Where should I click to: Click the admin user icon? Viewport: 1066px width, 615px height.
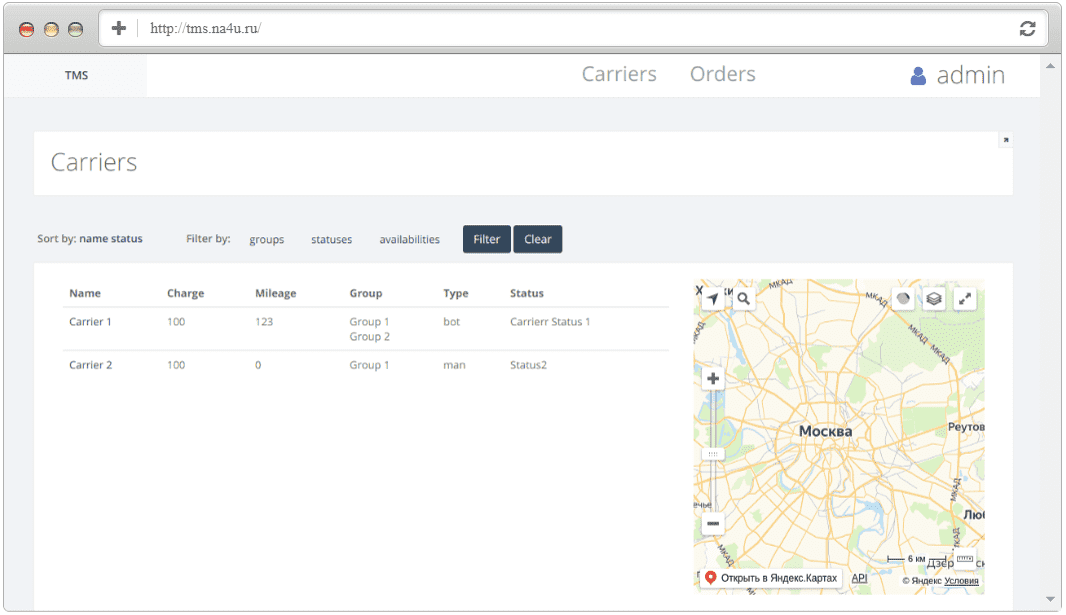click(918, 75)
